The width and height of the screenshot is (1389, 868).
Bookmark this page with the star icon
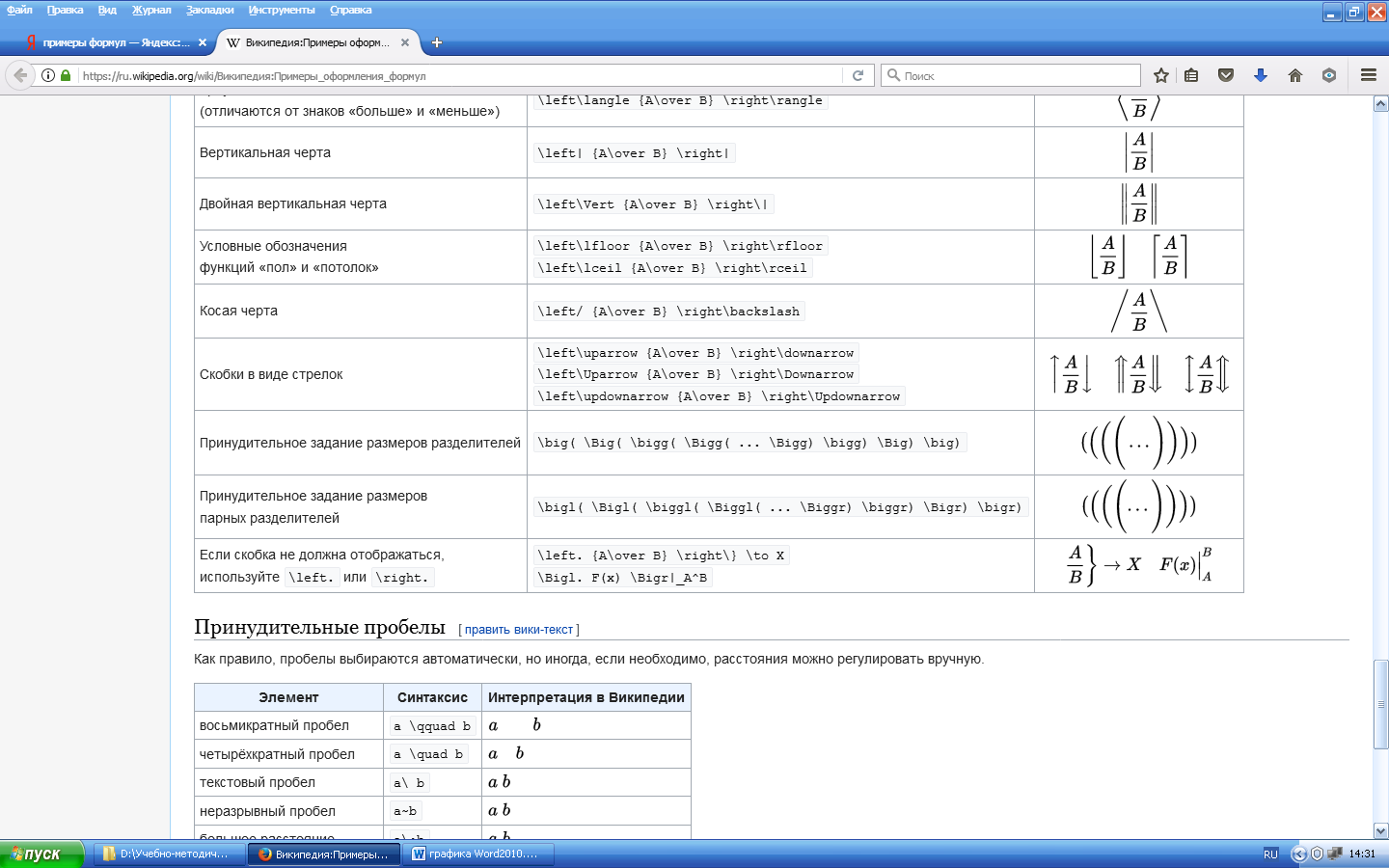[1161, 75]
